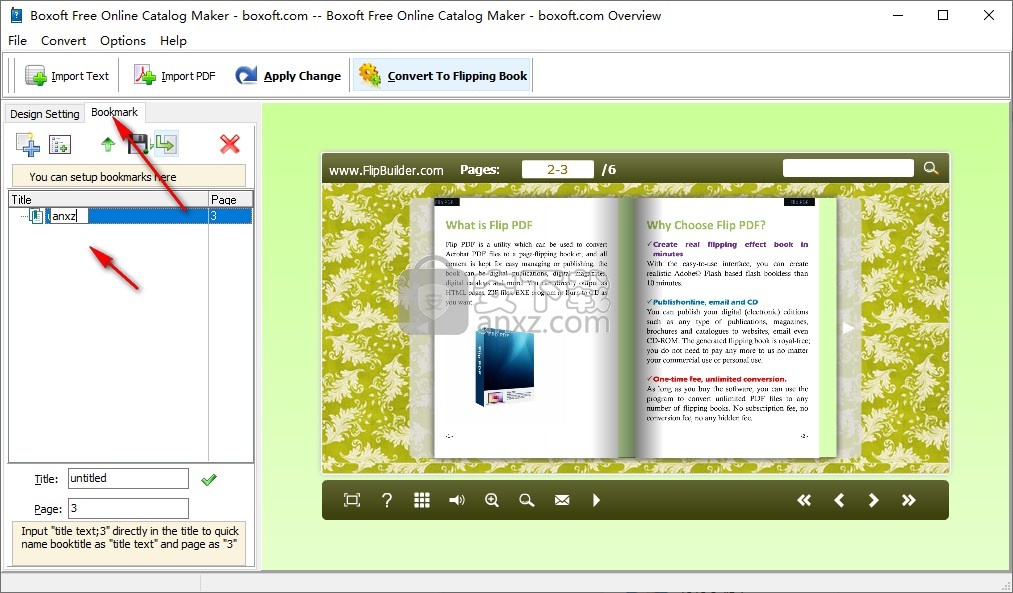Click Apply Change button
This screenshot has width=1013, height=593.
click(x=287, y=76)
